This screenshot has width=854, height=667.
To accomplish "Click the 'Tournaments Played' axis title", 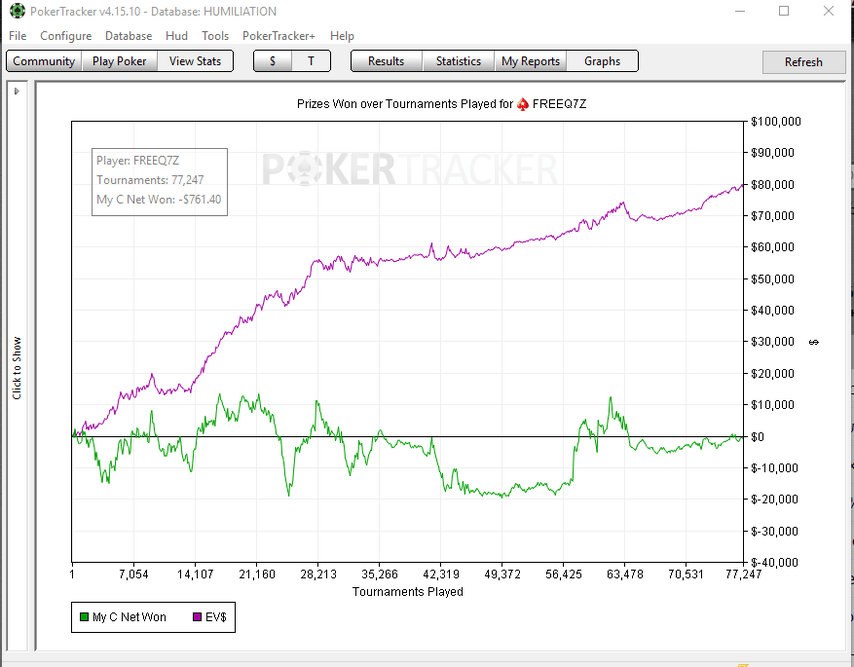I will pyautogui.click(x=407, y=592).
